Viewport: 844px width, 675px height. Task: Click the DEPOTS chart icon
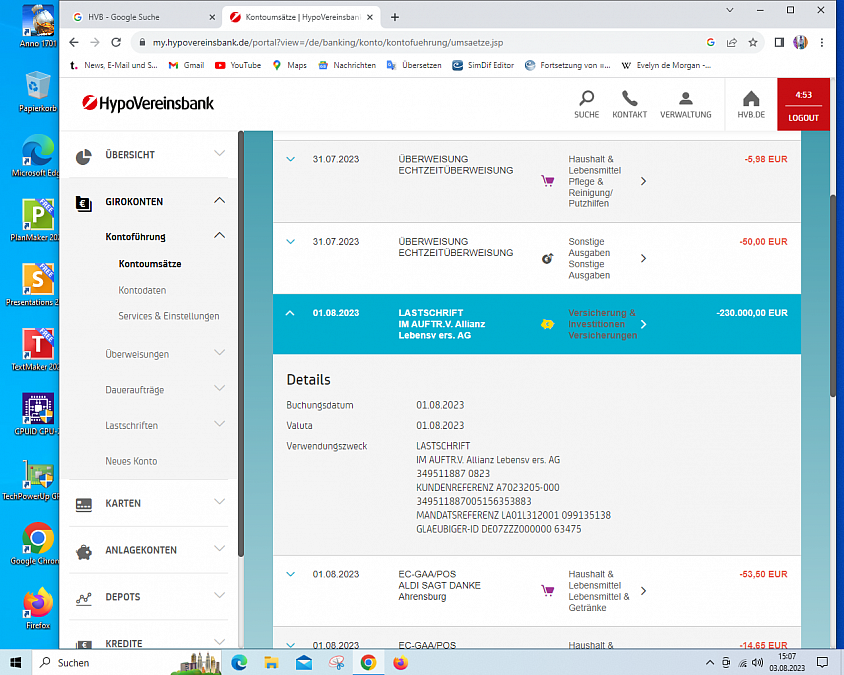(83, 599)
